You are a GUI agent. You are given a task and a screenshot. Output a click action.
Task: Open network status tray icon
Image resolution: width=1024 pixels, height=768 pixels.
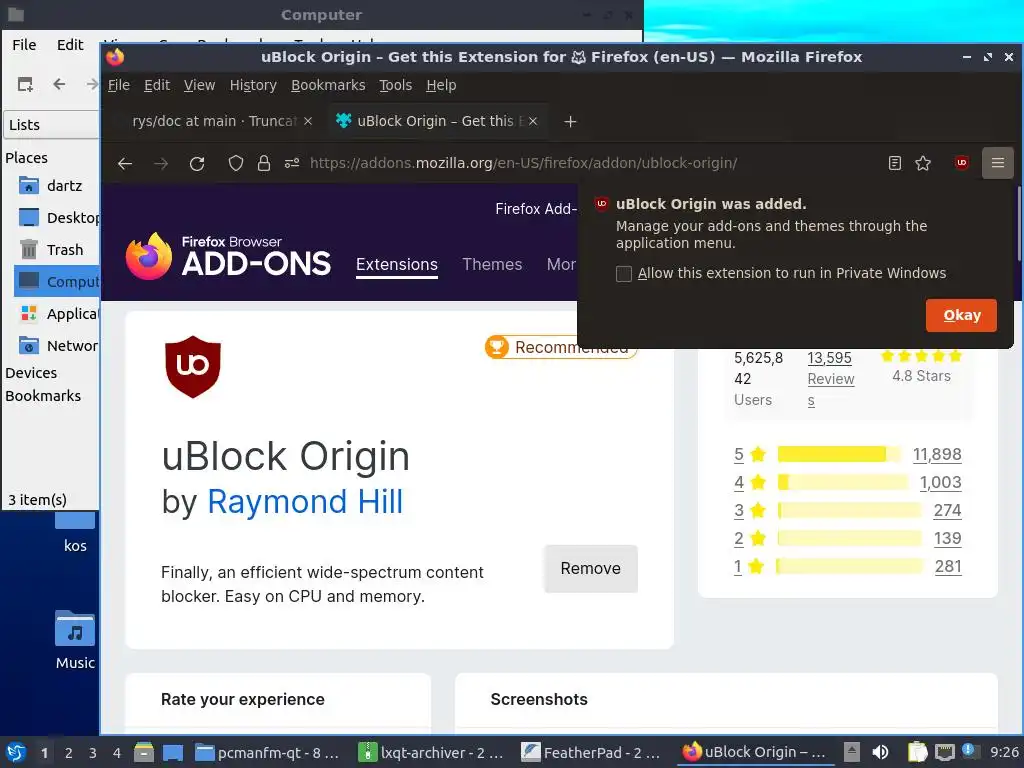coord(944,752)
